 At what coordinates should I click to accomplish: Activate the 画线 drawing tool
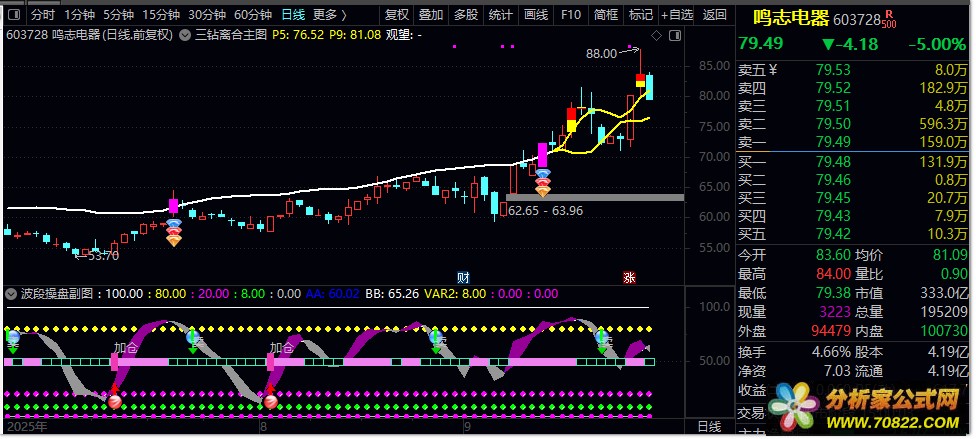536,14
